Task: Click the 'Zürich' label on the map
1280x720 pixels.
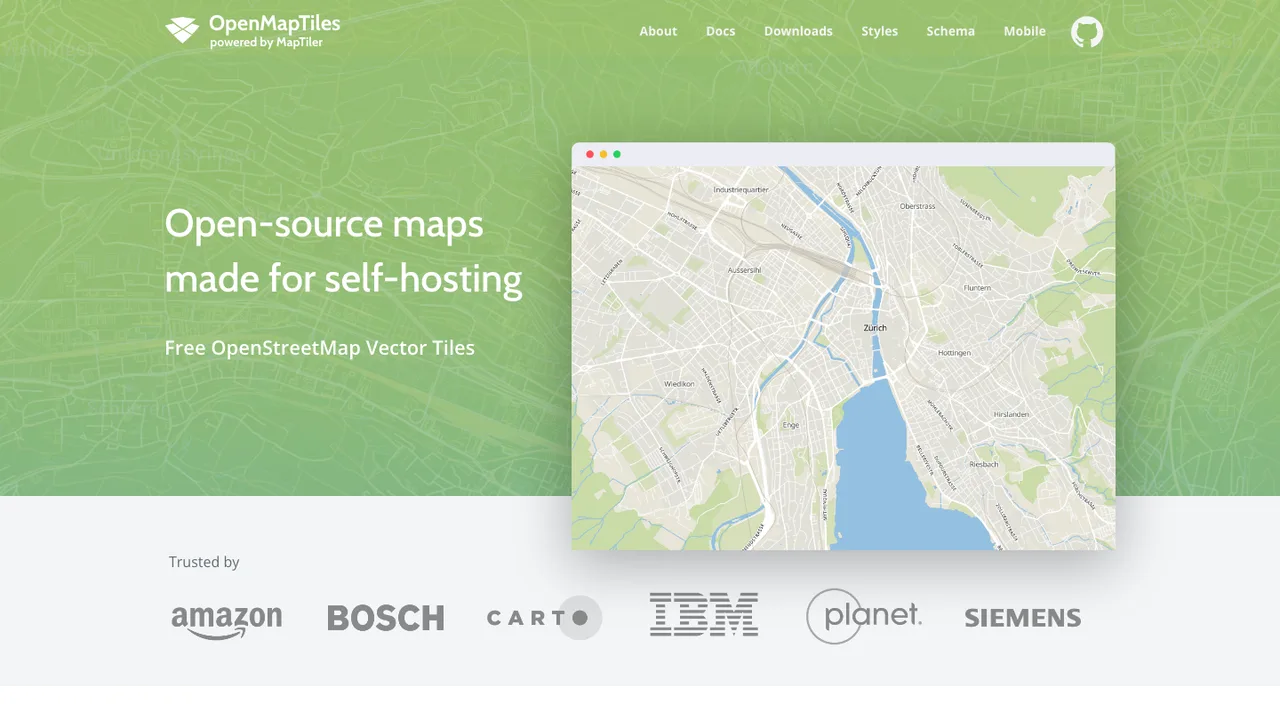Action: click(875, 328)
